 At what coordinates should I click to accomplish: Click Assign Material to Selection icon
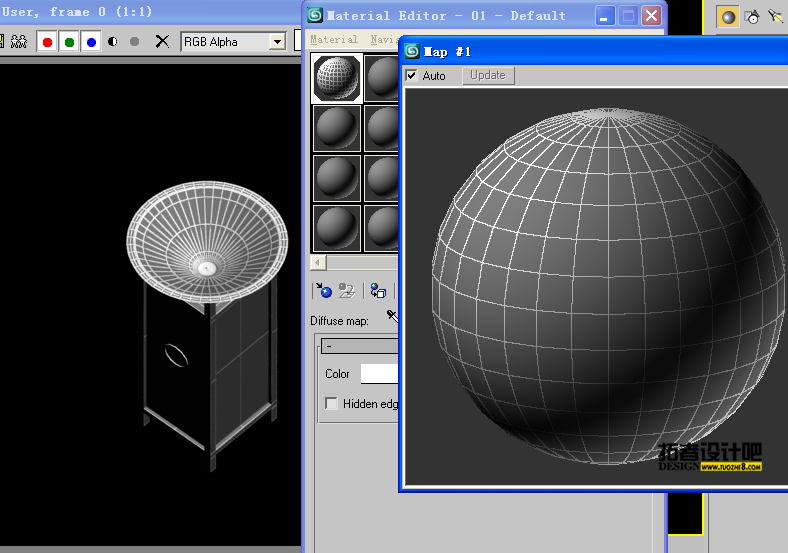click(378, 291)
